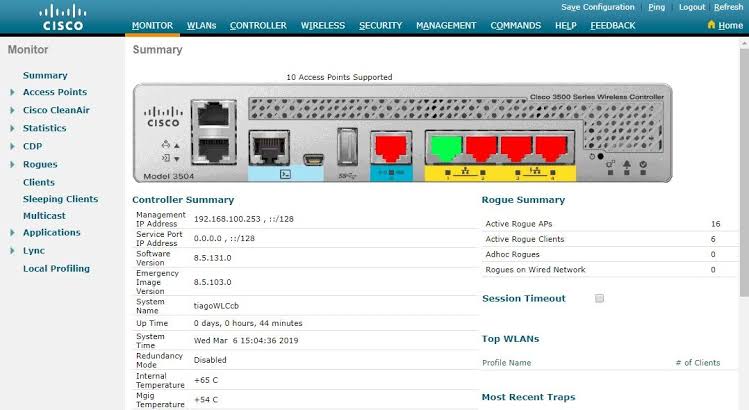Click the RJ45 console port on controller
Image resolution: width=749 pixels, height=410 pixels.
pyautogui.click(x=269, y=148)
